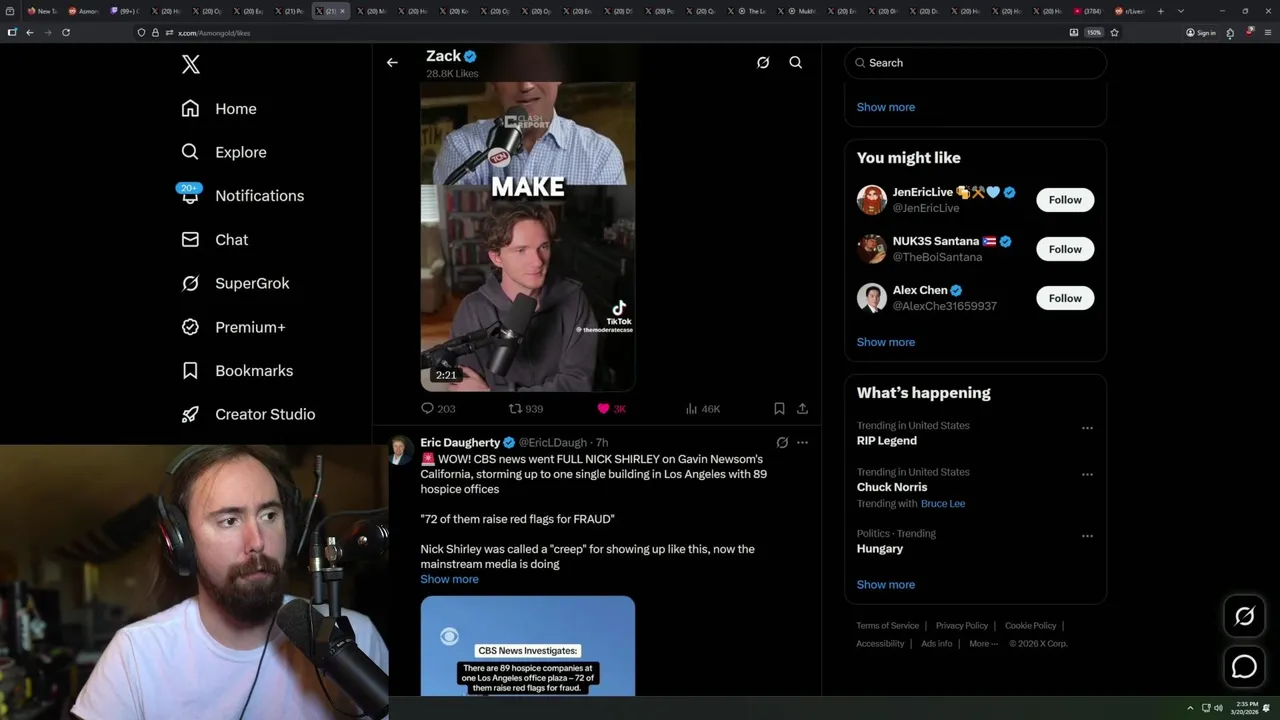
Task: Click the X logo in the sidebar
Action: (191, 65)
